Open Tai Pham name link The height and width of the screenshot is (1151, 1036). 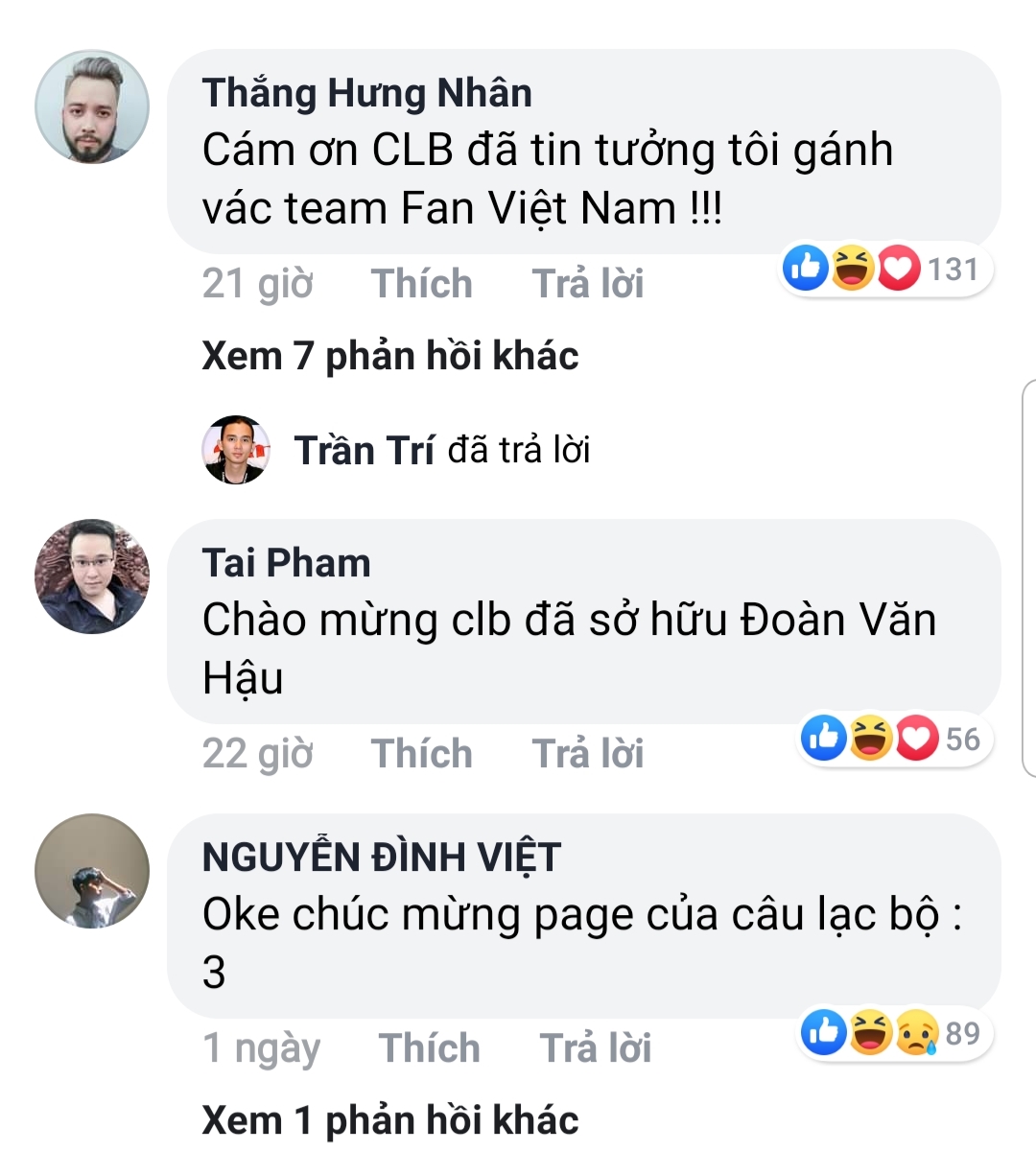[287, 563]
